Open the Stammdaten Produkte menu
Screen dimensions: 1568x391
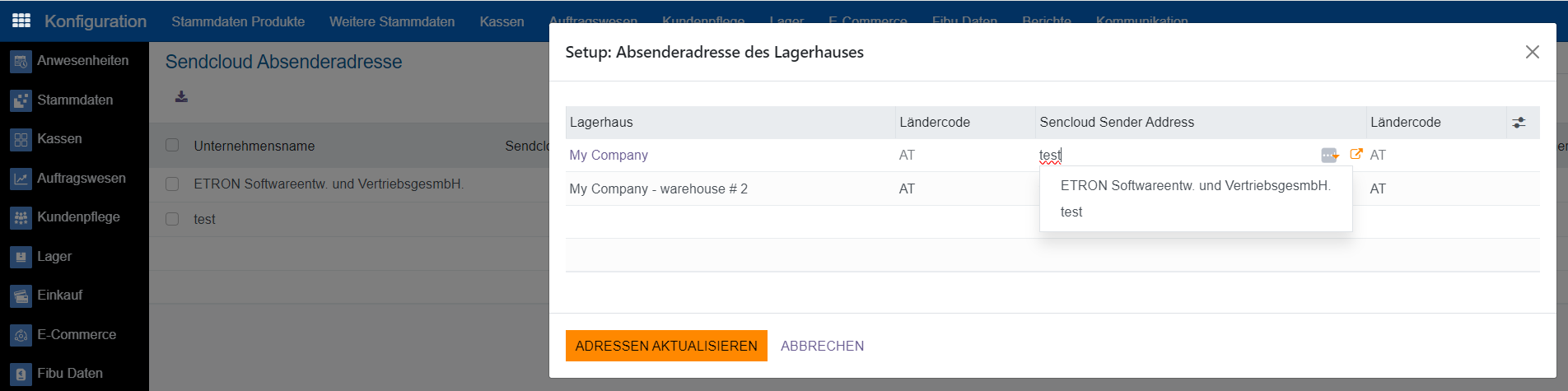pyautogui.click(x=238, y=21)
